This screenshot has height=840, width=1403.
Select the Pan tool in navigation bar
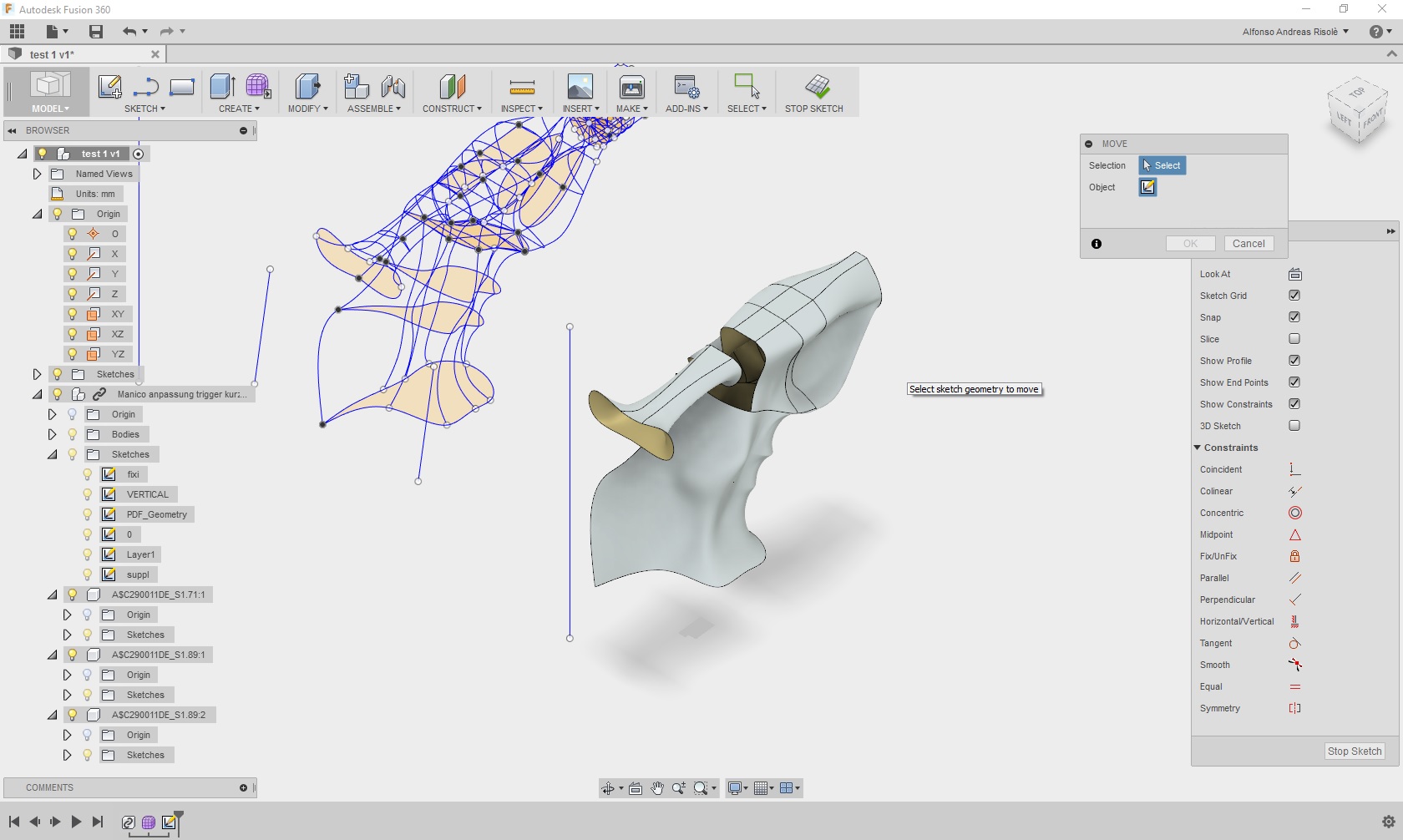coord(657,788)
